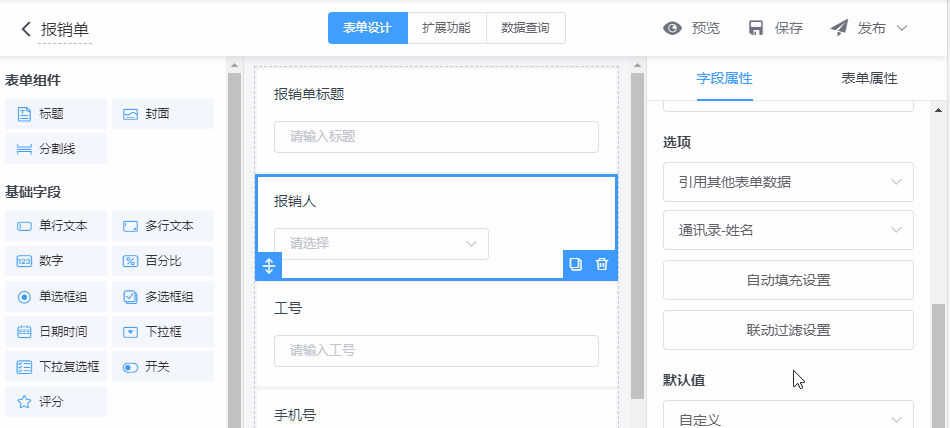Click the right panel vertical scrollbar
The image size is (950, 428).
tap(938, 360)
